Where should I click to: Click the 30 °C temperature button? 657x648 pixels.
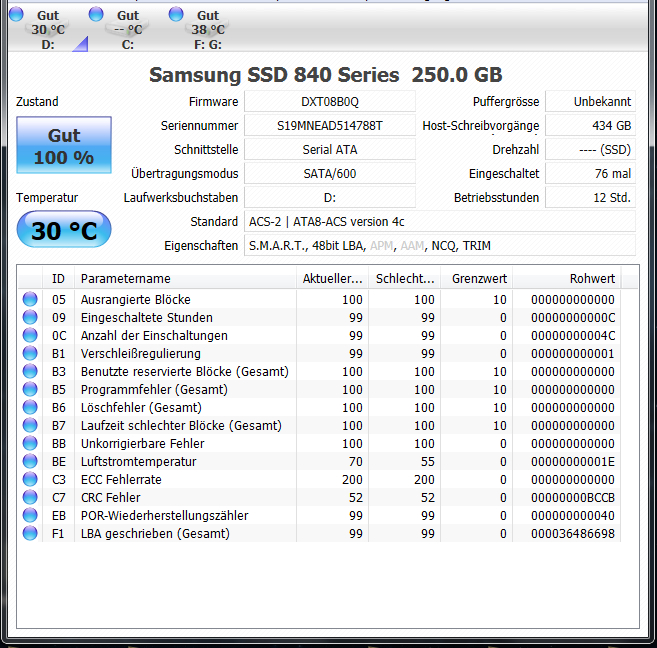coord(64,230)
